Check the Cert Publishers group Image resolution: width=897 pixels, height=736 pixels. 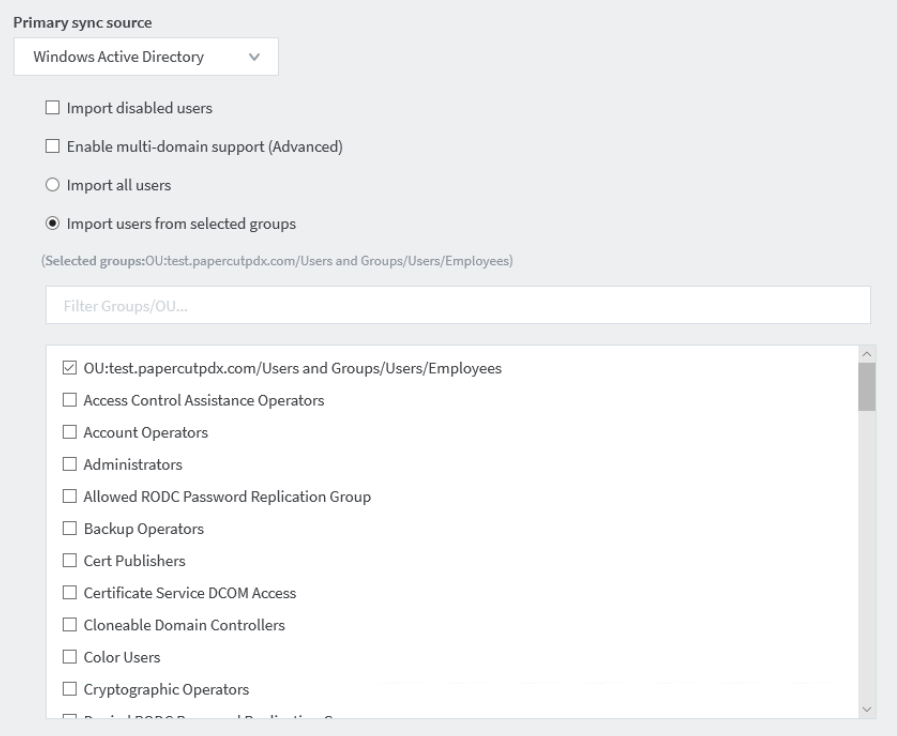[69, 560]
